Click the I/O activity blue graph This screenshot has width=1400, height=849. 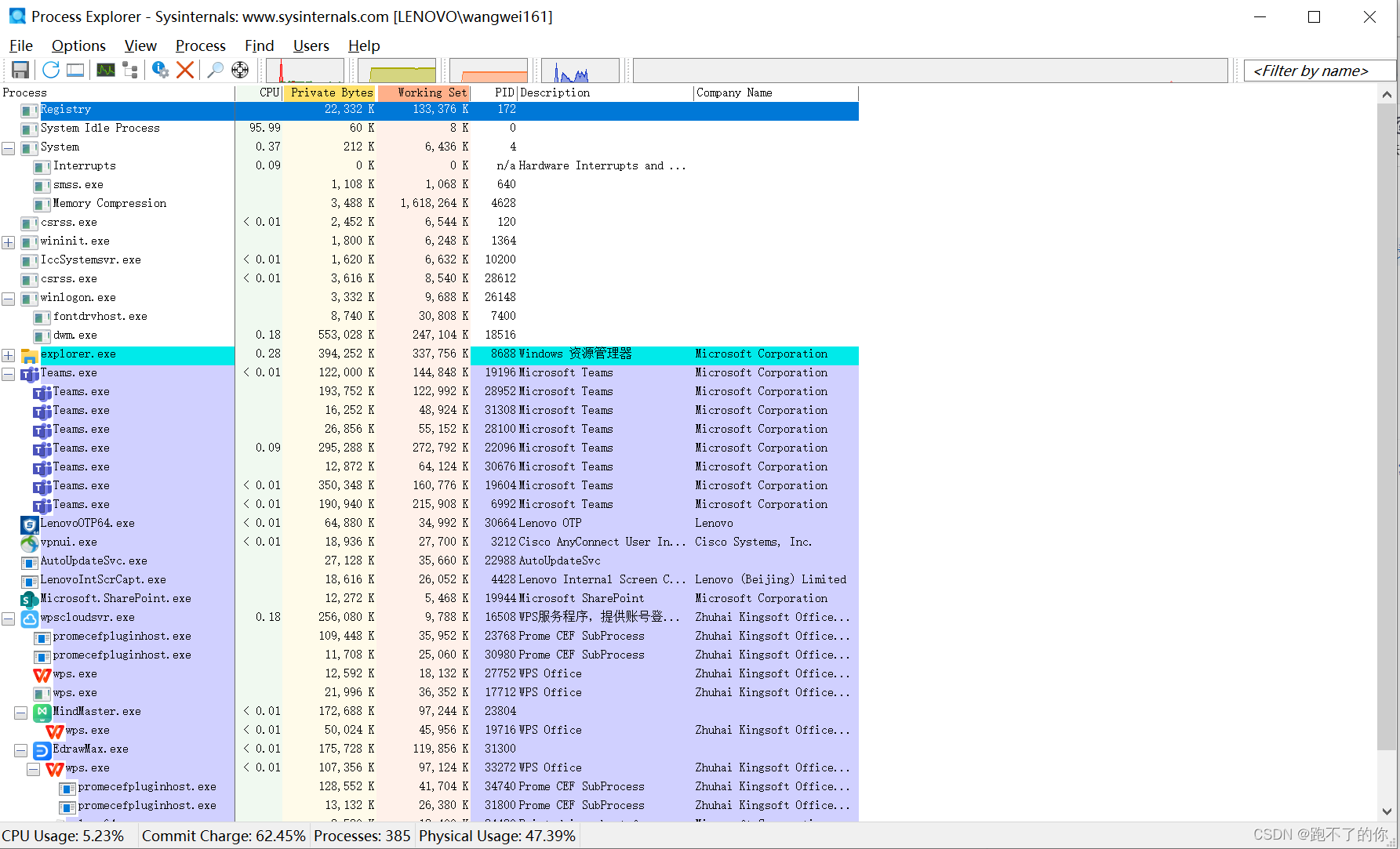(x=580, y=70)
